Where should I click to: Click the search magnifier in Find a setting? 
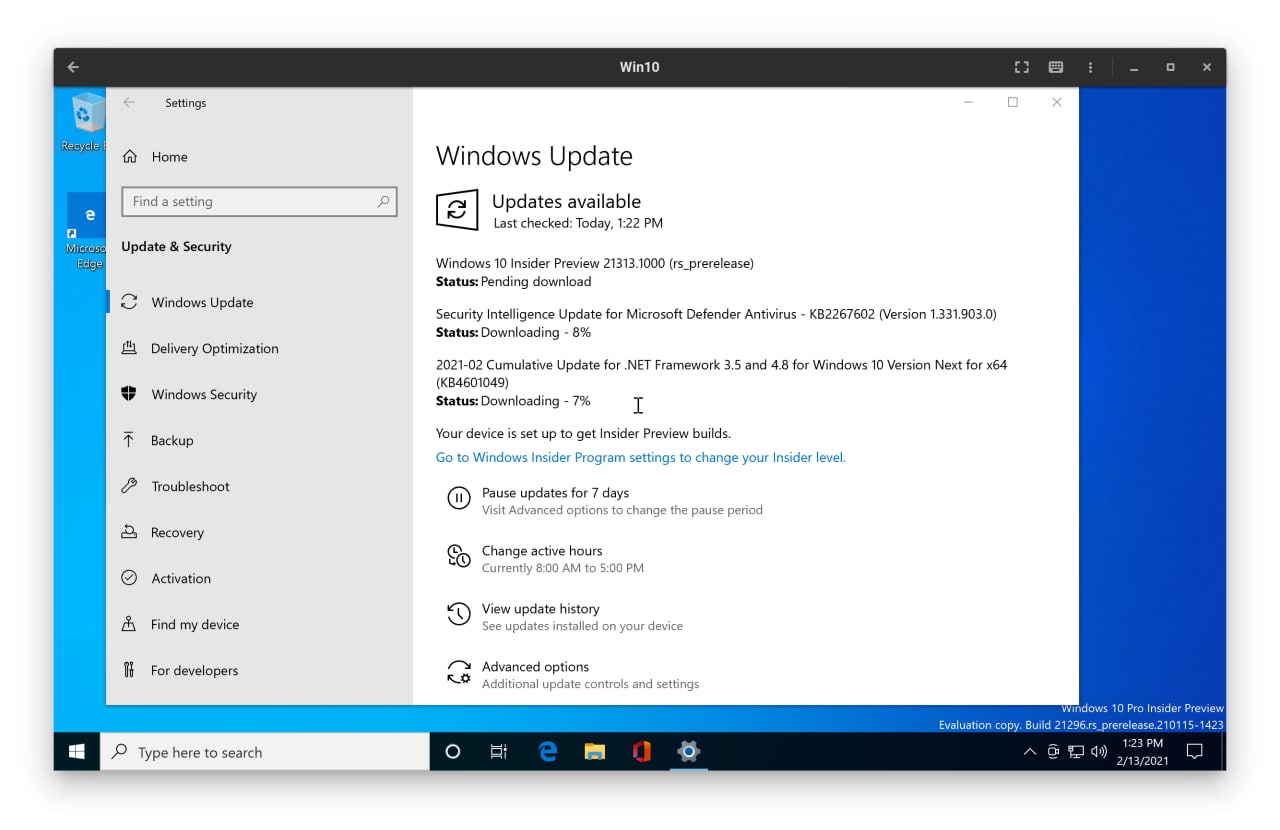(x=383, y=201)
